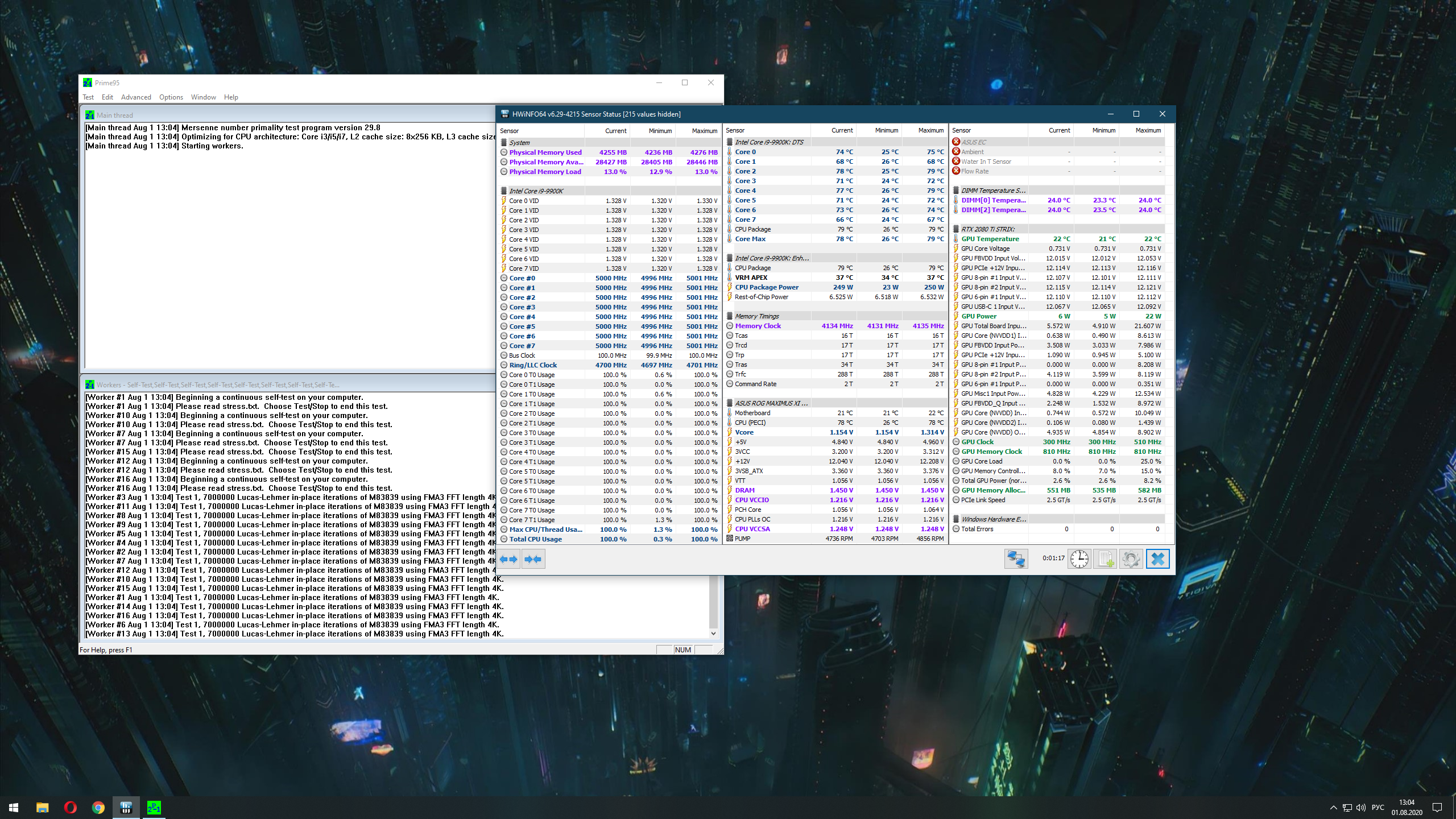
Task: Switch to Prime95 via the taskbar icon
Action: point(154,807)
